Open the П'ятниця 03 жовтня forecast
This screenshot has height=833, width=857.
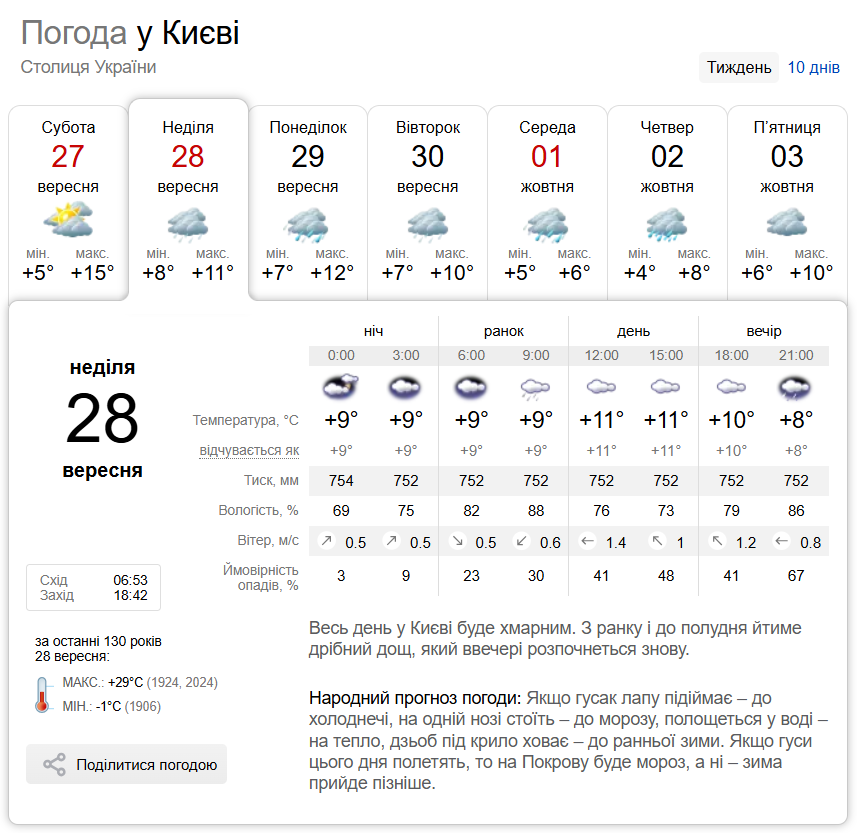[x=787, y=200]
